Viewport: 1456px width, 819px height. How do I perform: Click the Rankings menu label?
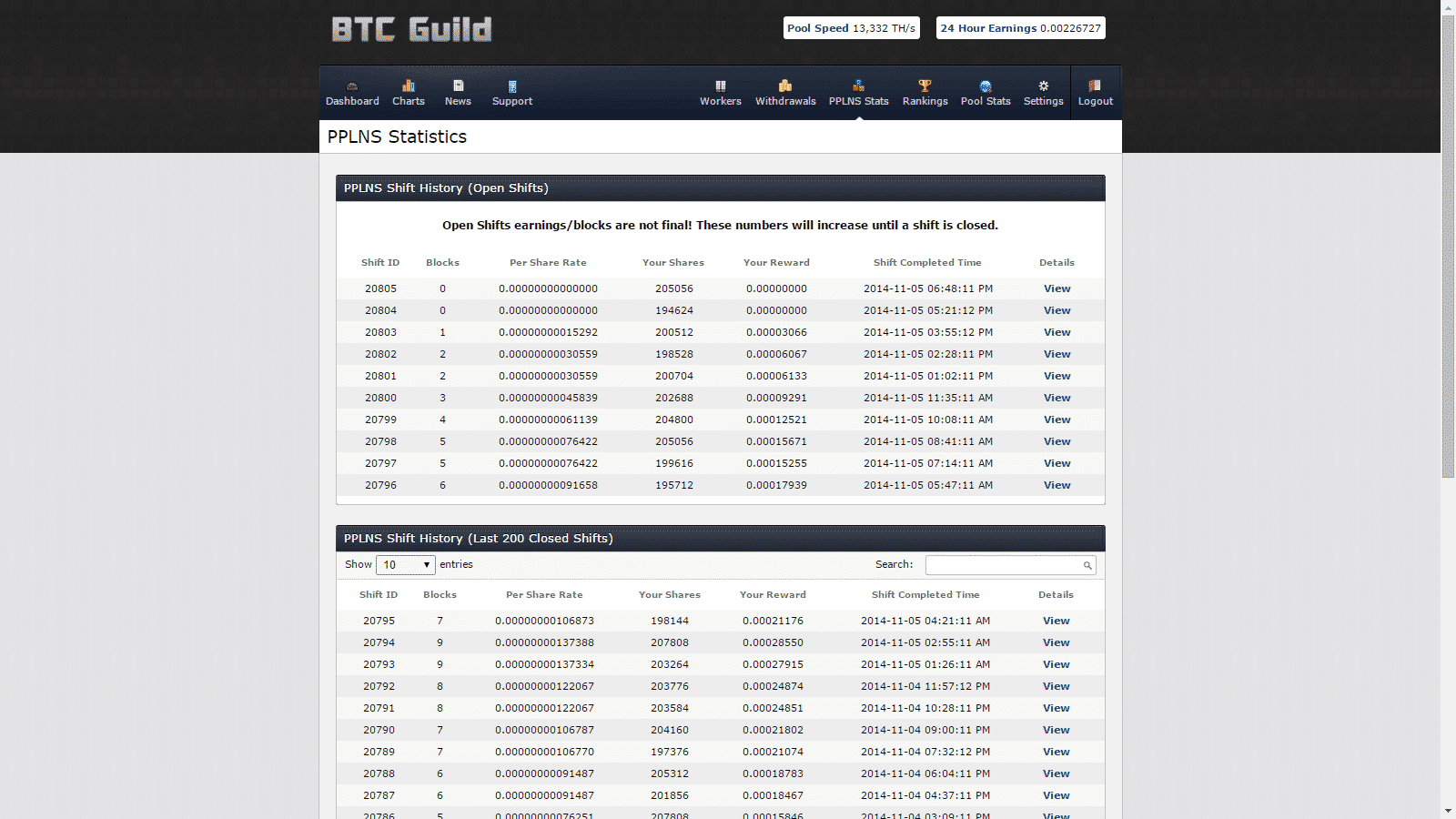[x=925, y=101]
